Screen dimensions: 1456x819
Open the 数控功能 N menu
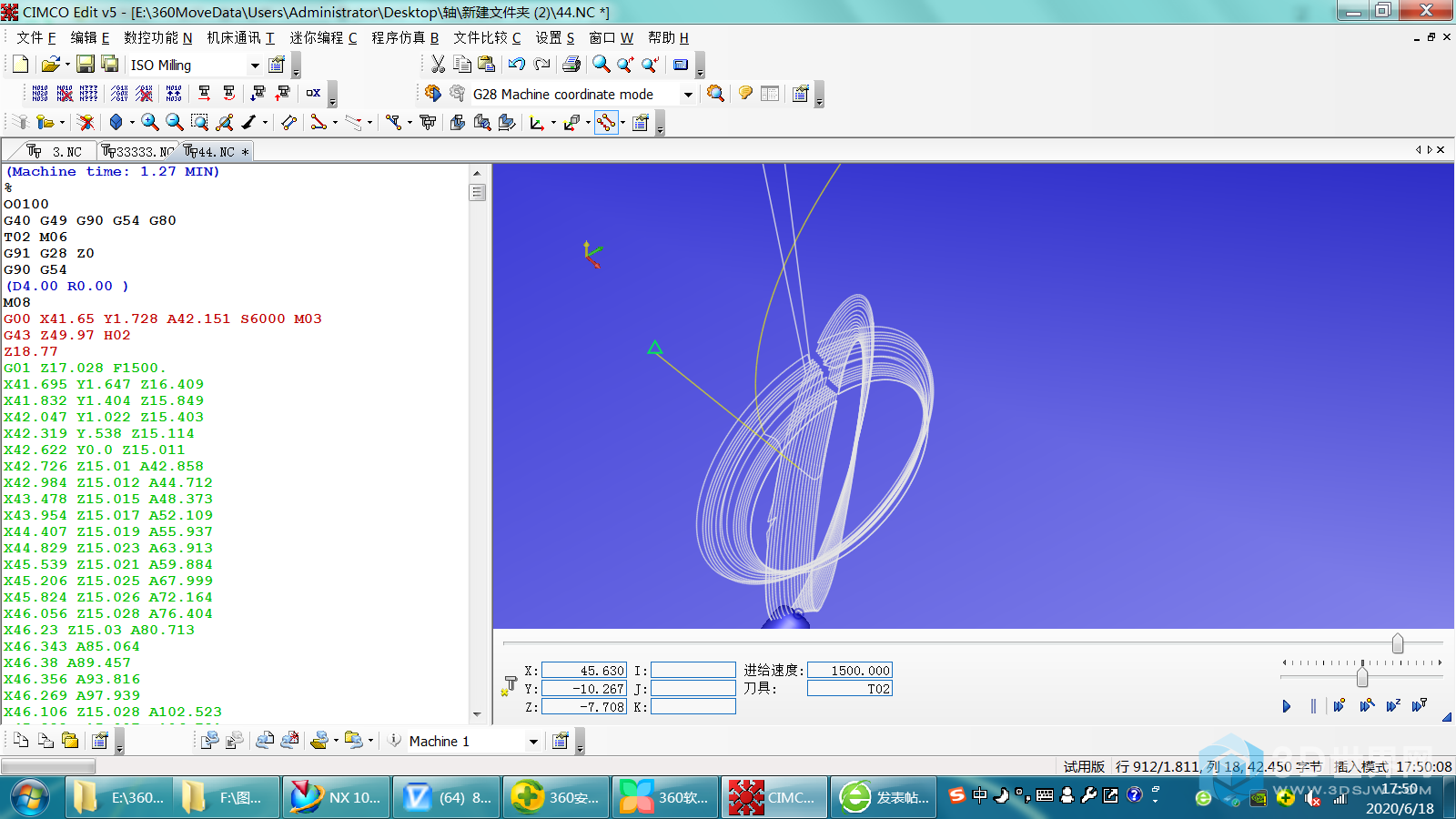(x=158, y=37)
